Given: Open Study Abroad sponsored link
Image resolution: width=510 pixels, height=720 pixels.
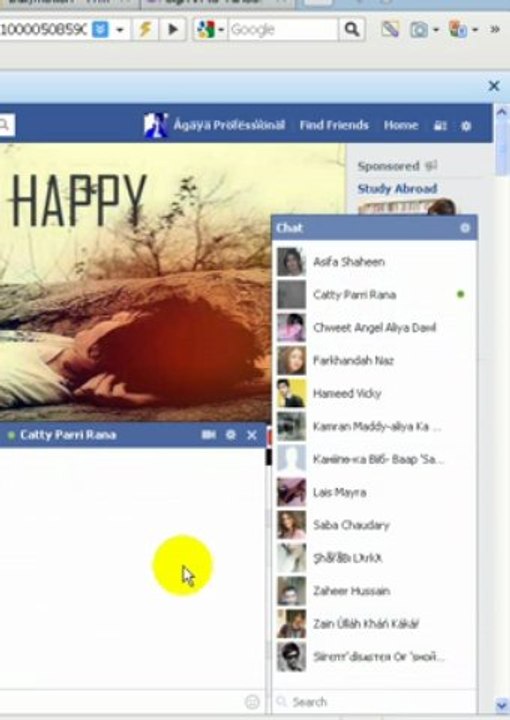Looking at the screenshot, I should 397,188.
